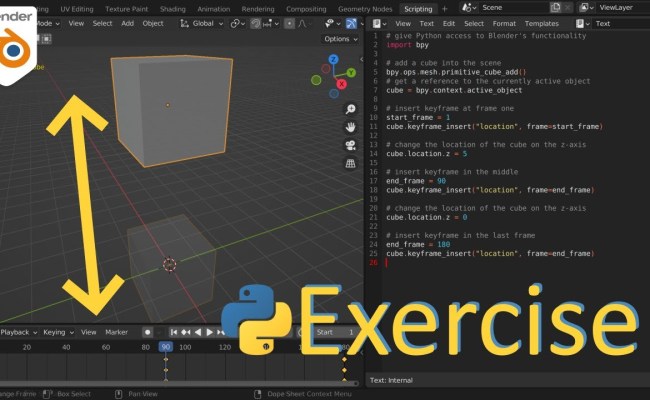The image size is (650, 400).
Task: Select the Scripting workspace tab
Action: tap(418, 9)
